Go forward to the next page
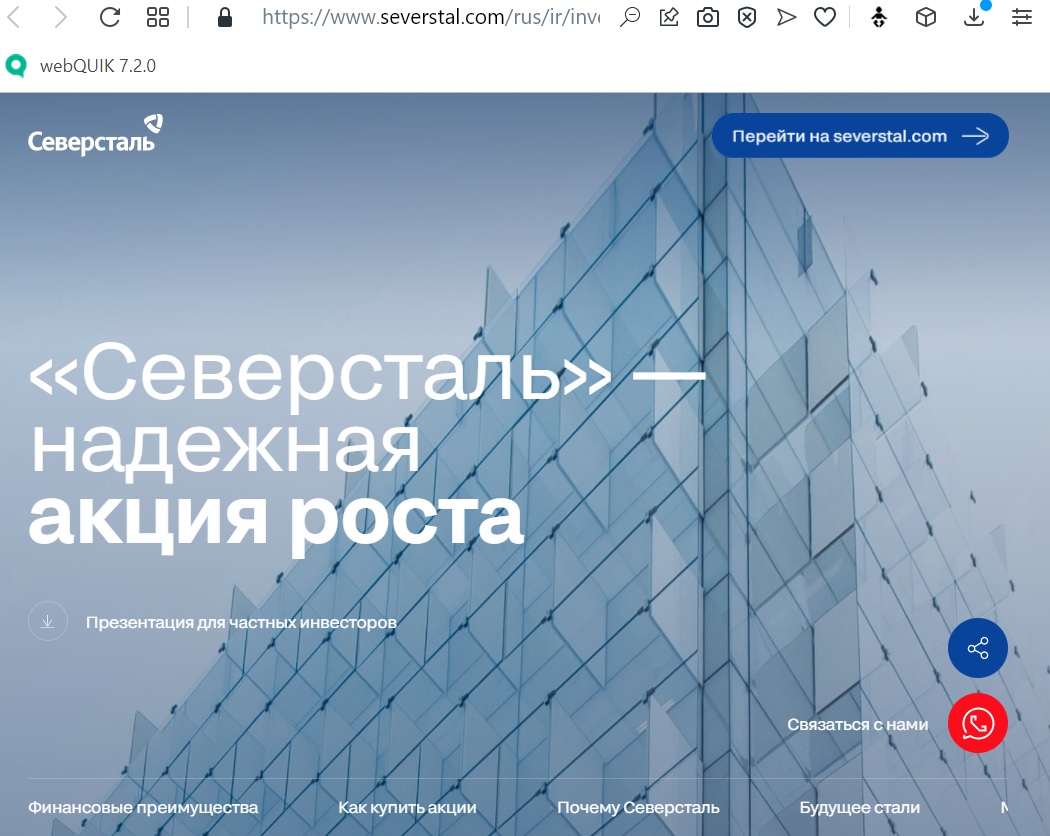The image size is (1050, 836). click(60, 17)
